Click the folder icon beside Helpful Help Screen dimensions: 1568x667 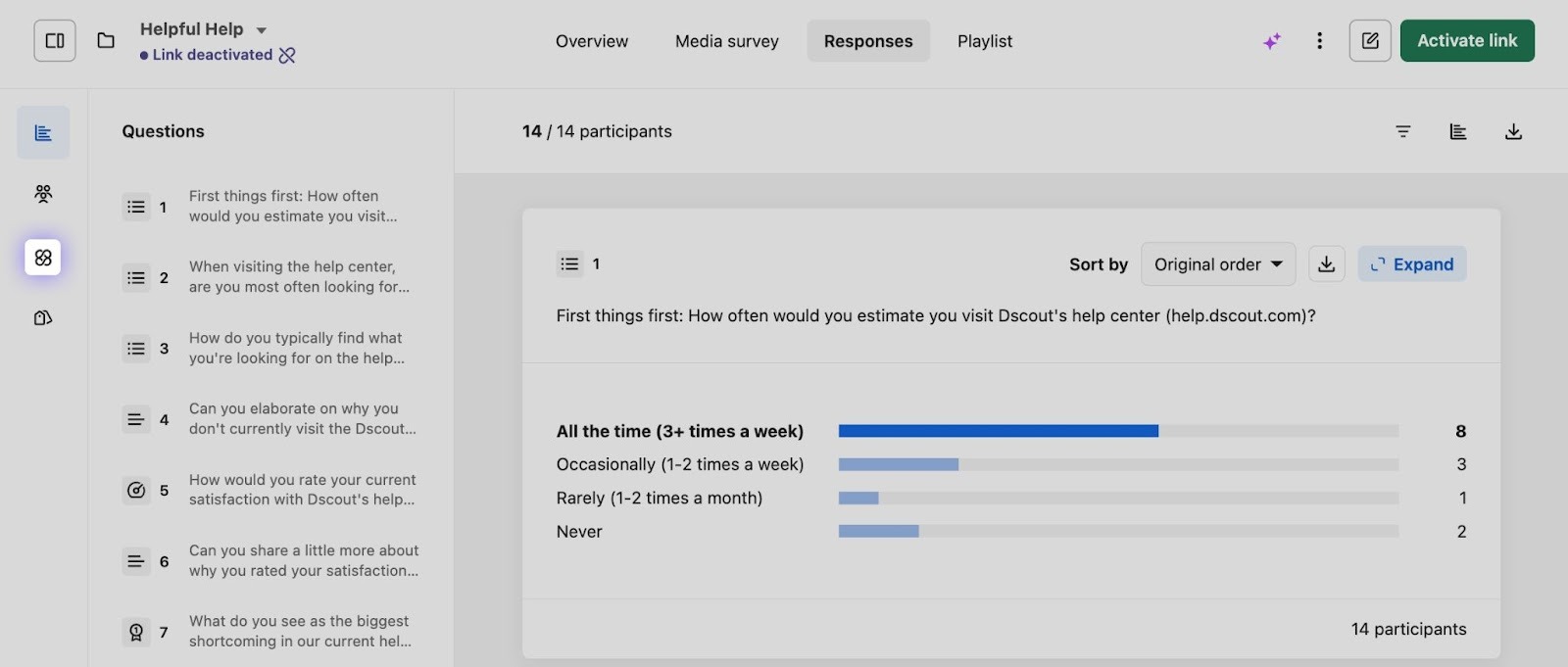(x=106, y=41)
